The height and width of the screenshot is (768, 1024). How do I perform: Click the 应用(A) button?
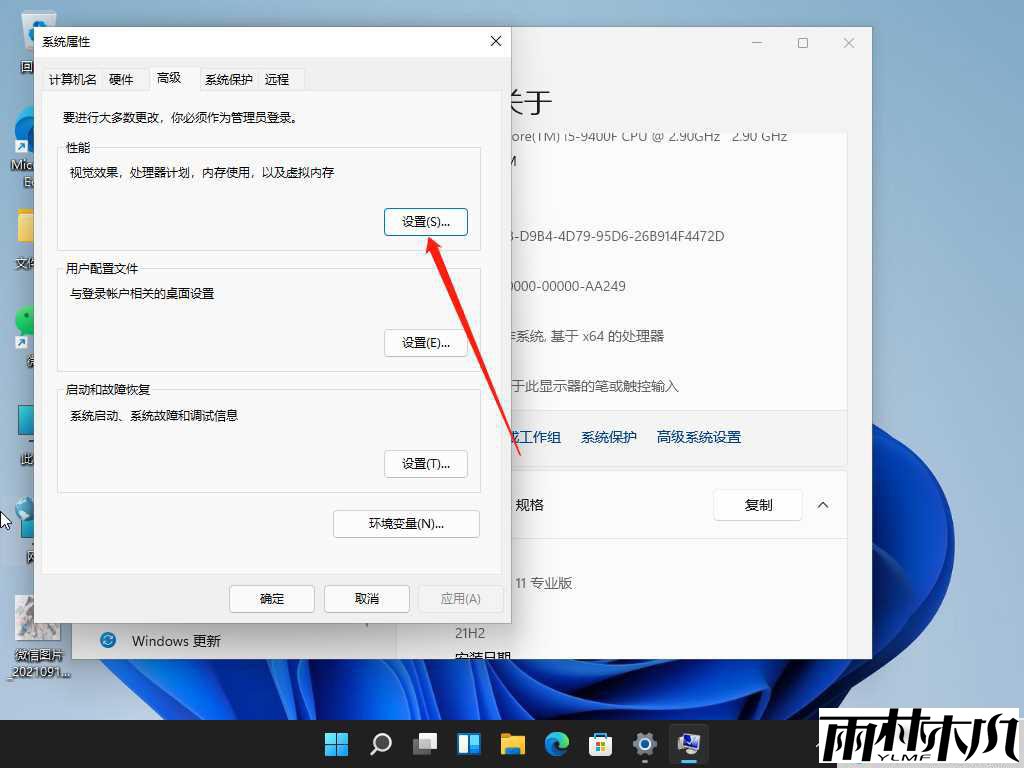point(460,598)
